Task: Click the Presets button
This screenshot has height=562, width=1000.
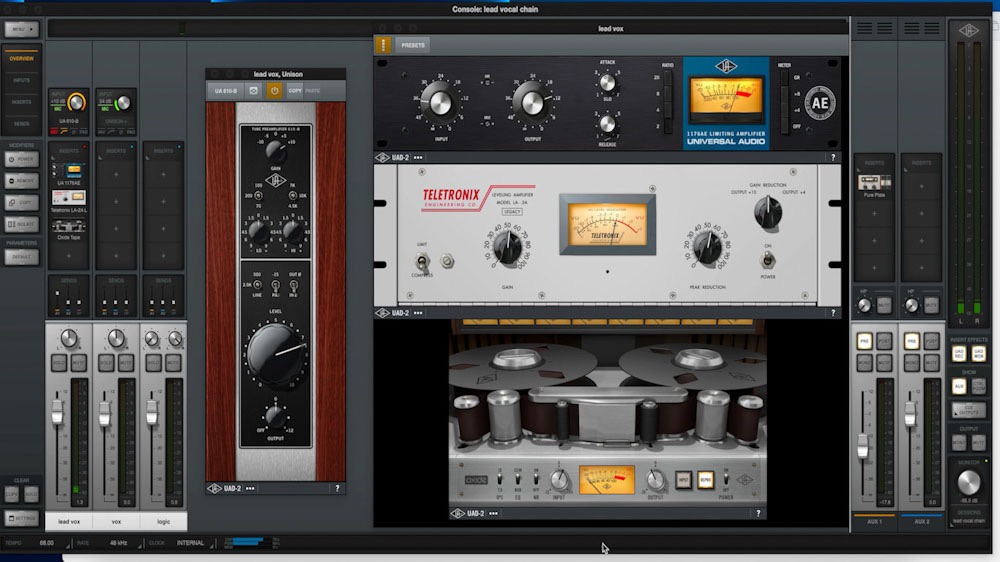Action: click(412, 45)
